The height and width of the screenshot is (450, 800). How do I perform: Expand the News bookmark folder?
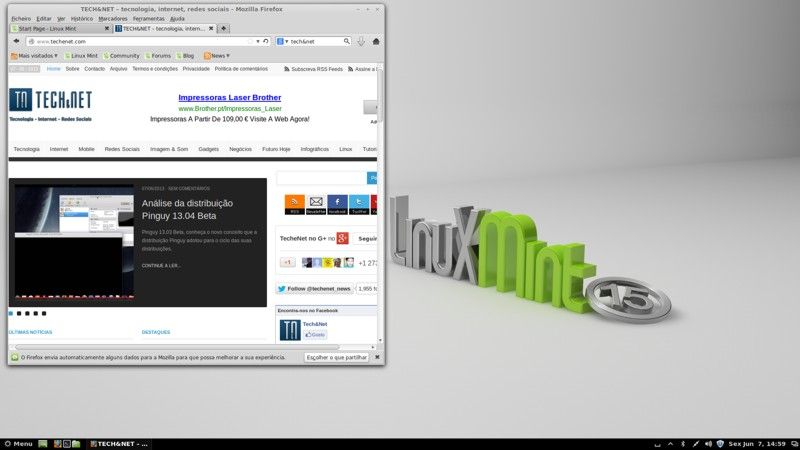[217, 56]
